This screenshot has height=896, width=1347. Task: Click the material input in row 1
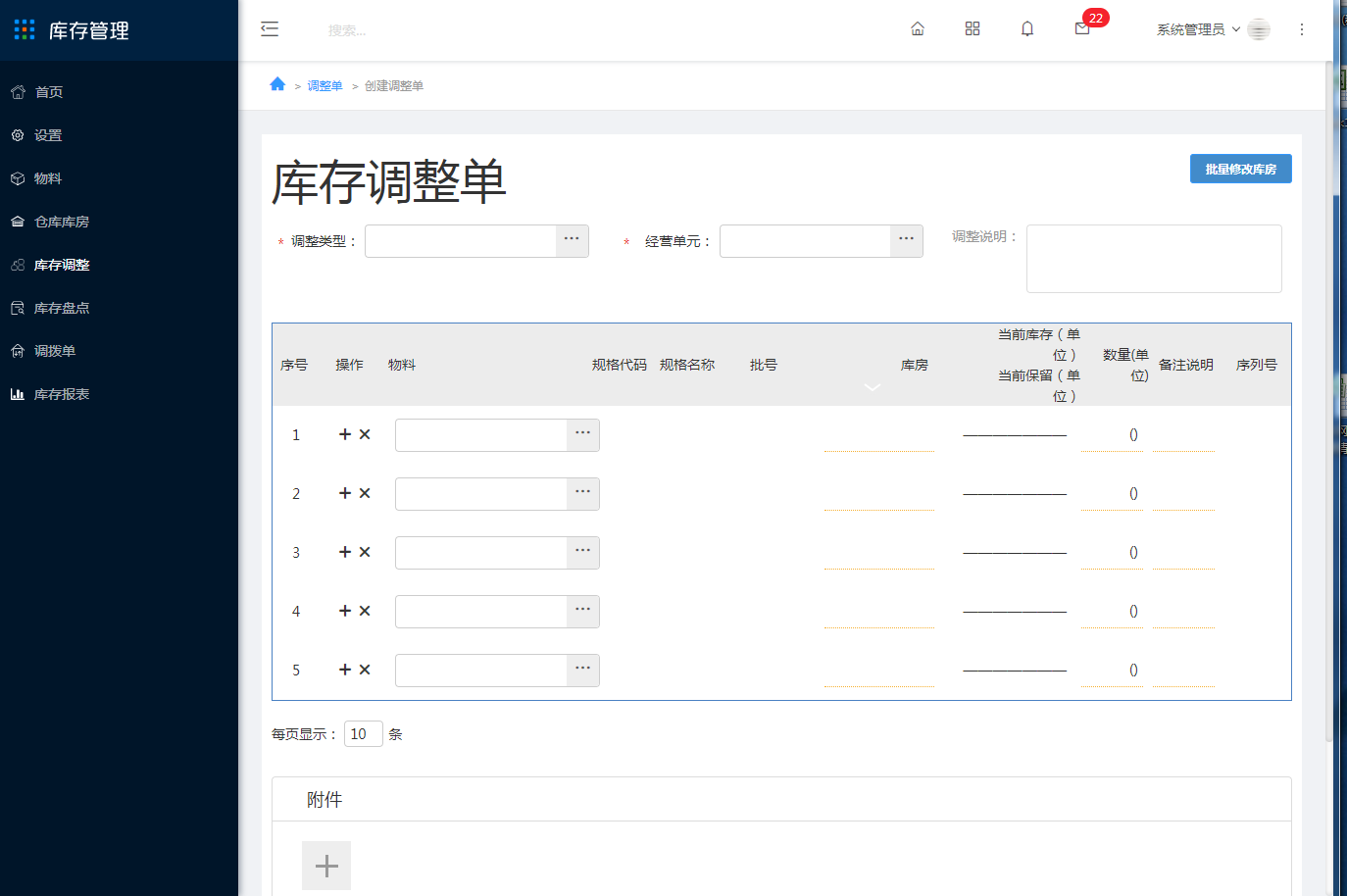point(481,435)
